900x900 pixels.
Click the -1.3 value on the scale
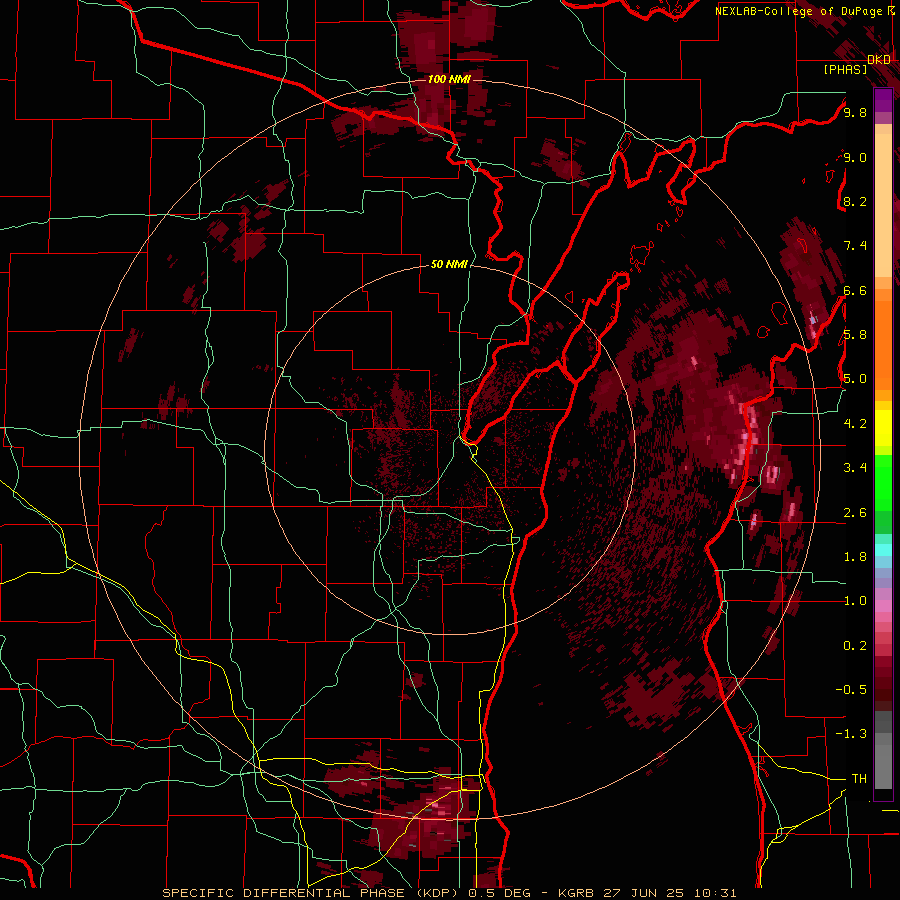pyautogui.click(x=851, y=734)
